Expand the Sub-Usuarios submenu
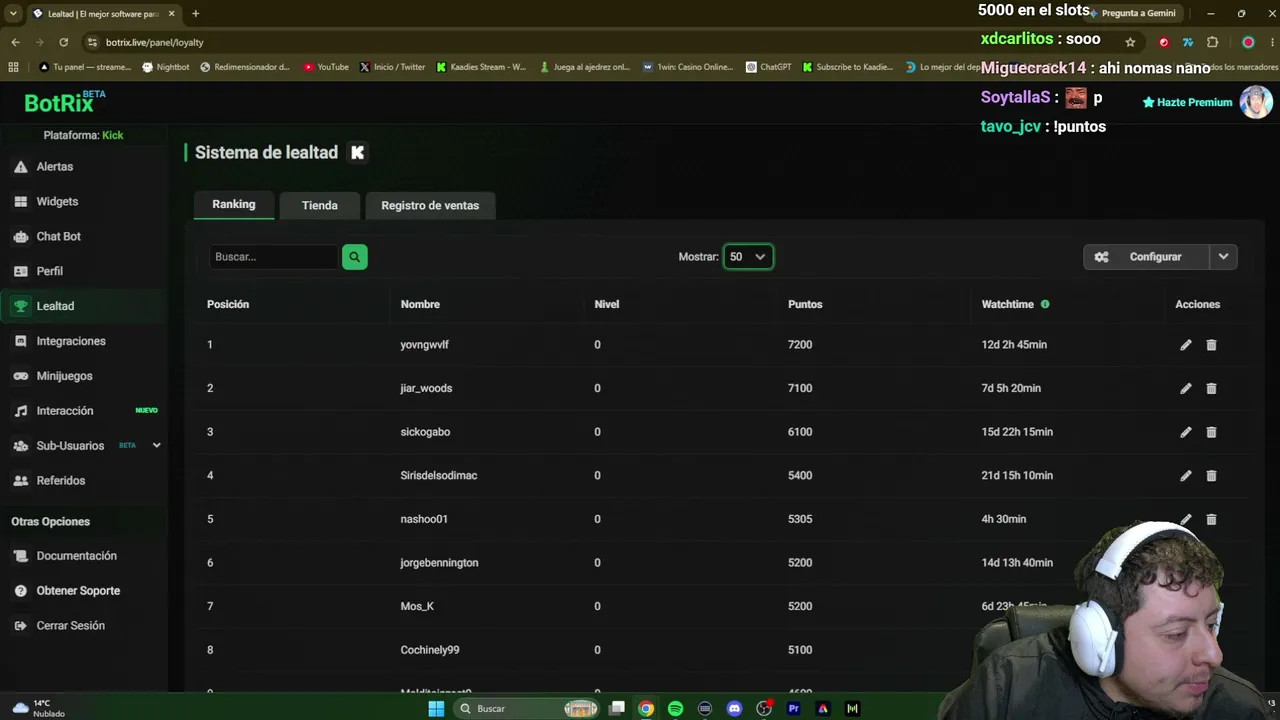 coord(156,446)
